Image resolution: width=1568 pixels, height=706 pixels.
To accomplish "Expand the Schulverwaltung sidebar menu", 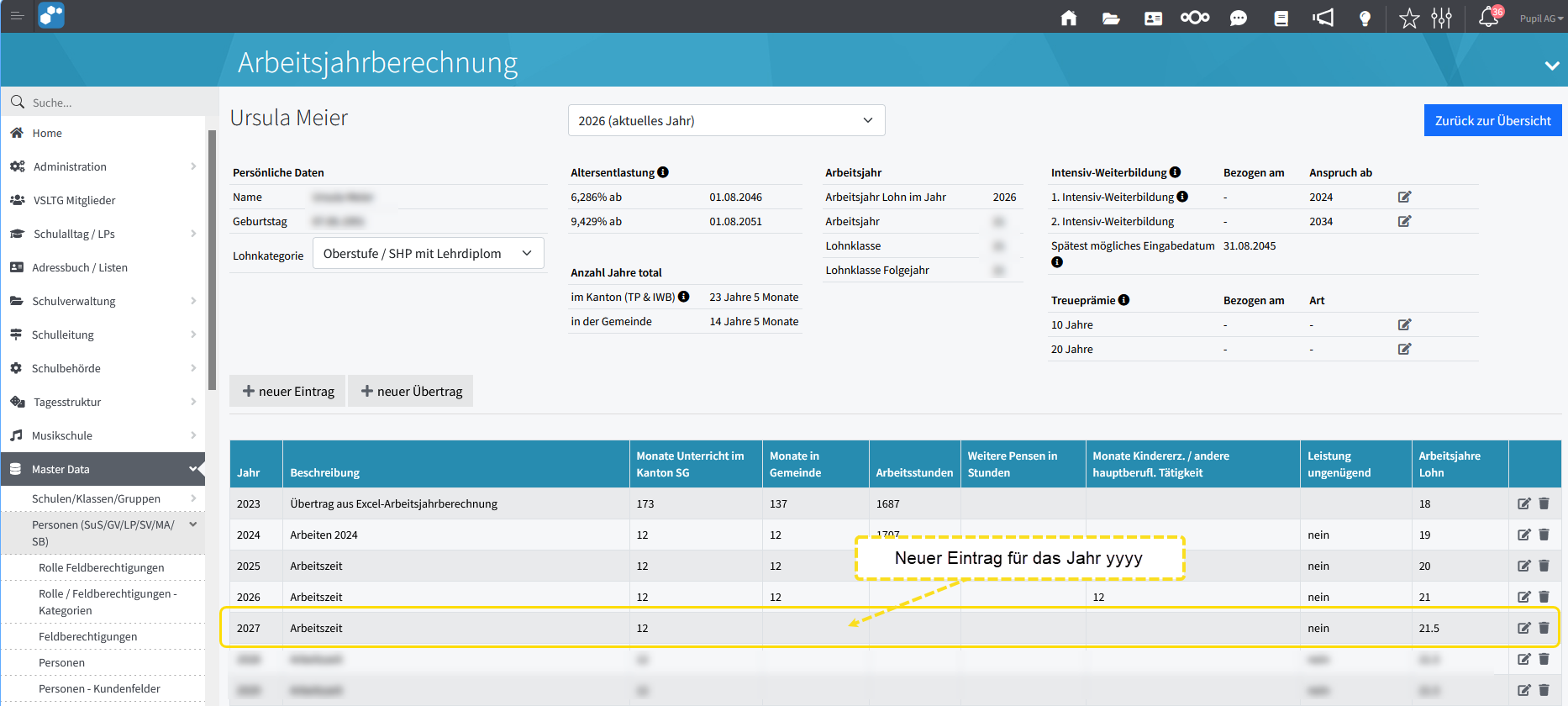I will coord(103,301).
